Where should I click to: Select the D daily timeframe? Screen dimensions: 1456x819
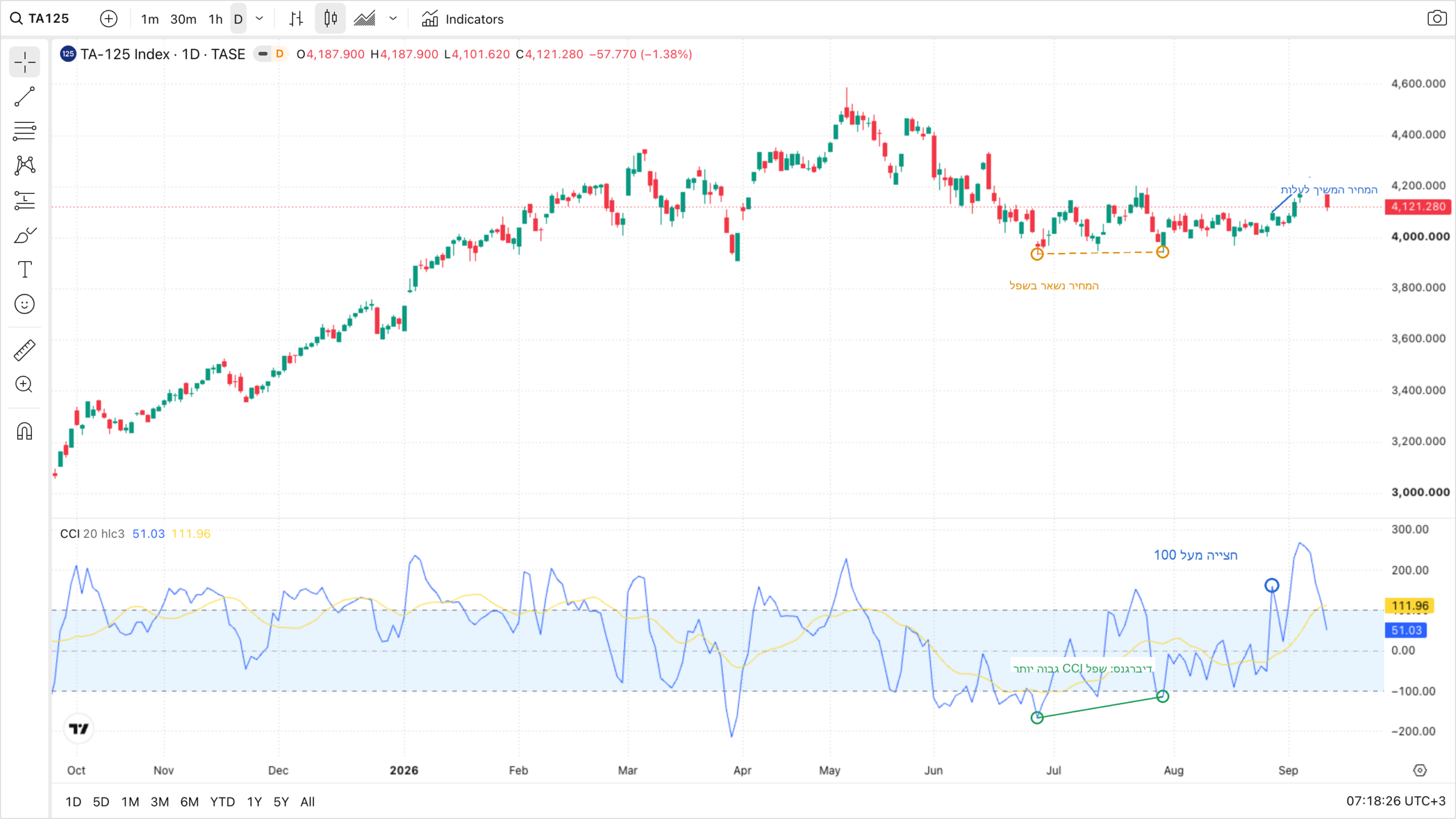[238, 19]
